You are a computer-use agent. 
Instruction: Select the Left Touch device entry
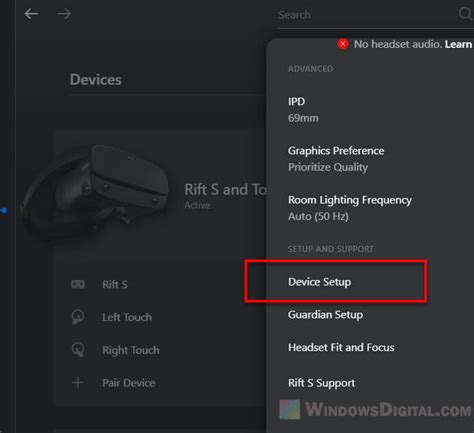coord(127,317)
